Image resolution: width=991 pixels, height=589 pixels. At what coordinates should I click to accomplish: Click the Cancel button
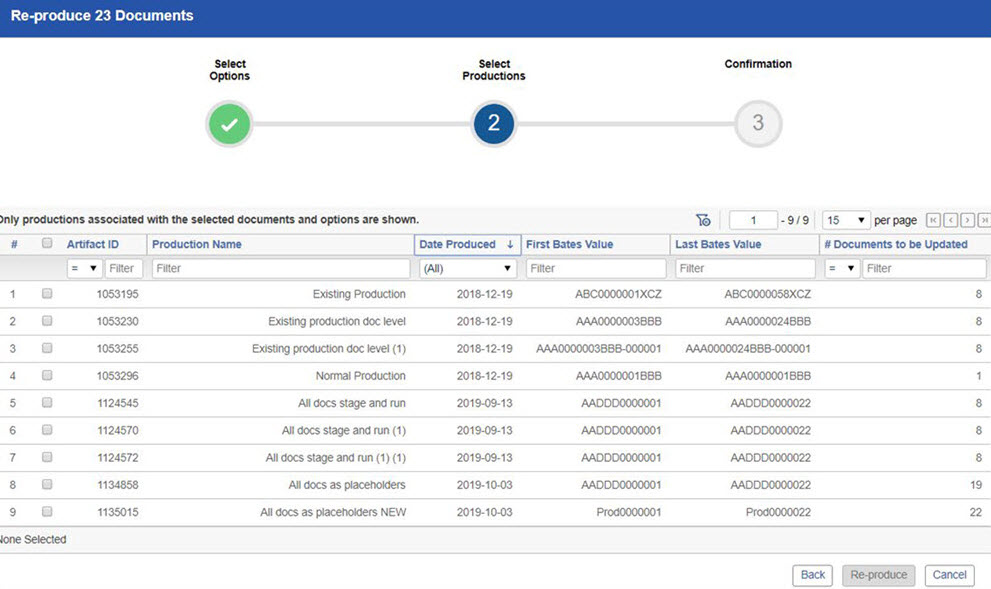949,575
